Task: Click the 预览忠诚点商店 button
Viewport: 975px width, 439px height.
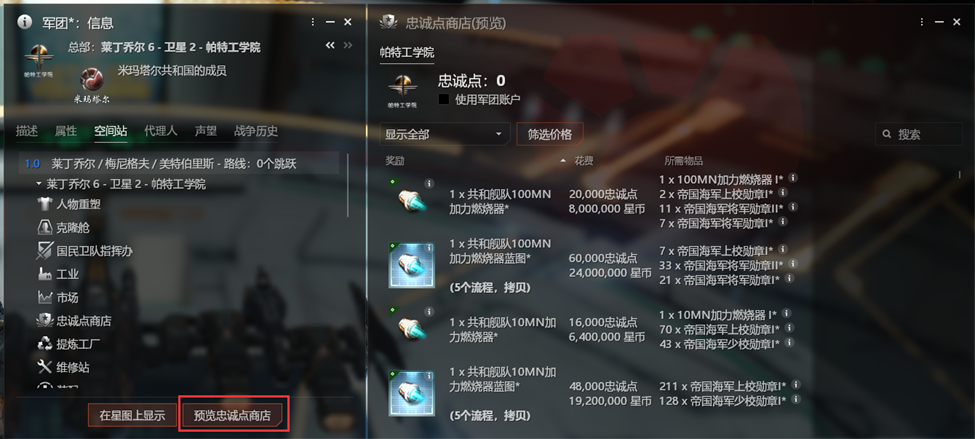Action: (233, 415)
